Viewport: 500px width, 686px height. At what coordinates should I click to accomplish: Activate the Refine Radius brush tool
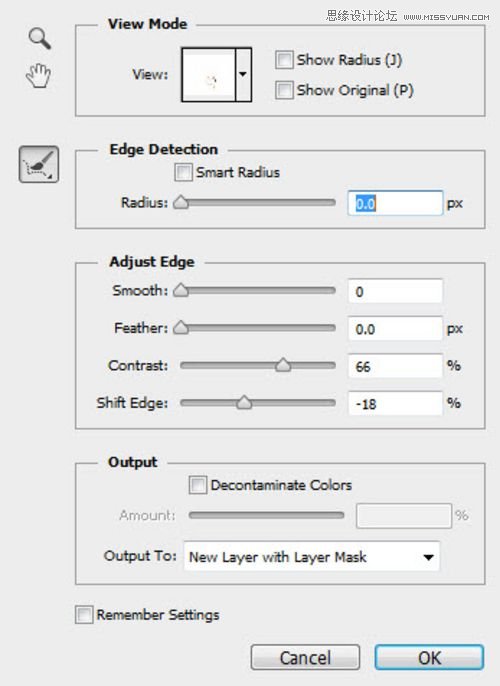[x=39, y=164]
